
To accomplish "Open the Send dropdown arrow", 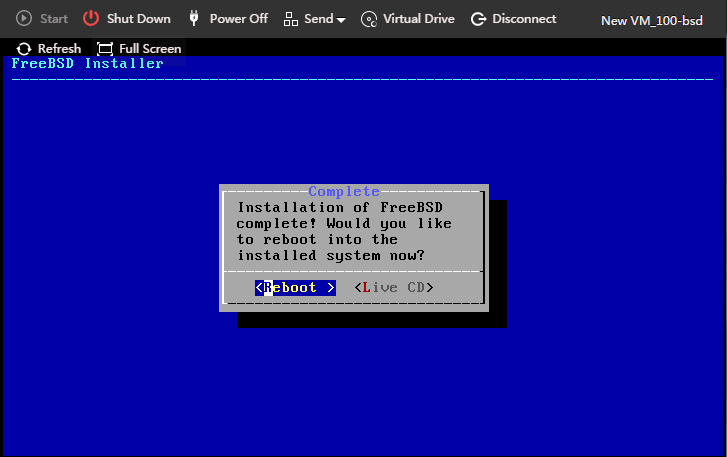I will pyautogui.click(x=341, y=20).
